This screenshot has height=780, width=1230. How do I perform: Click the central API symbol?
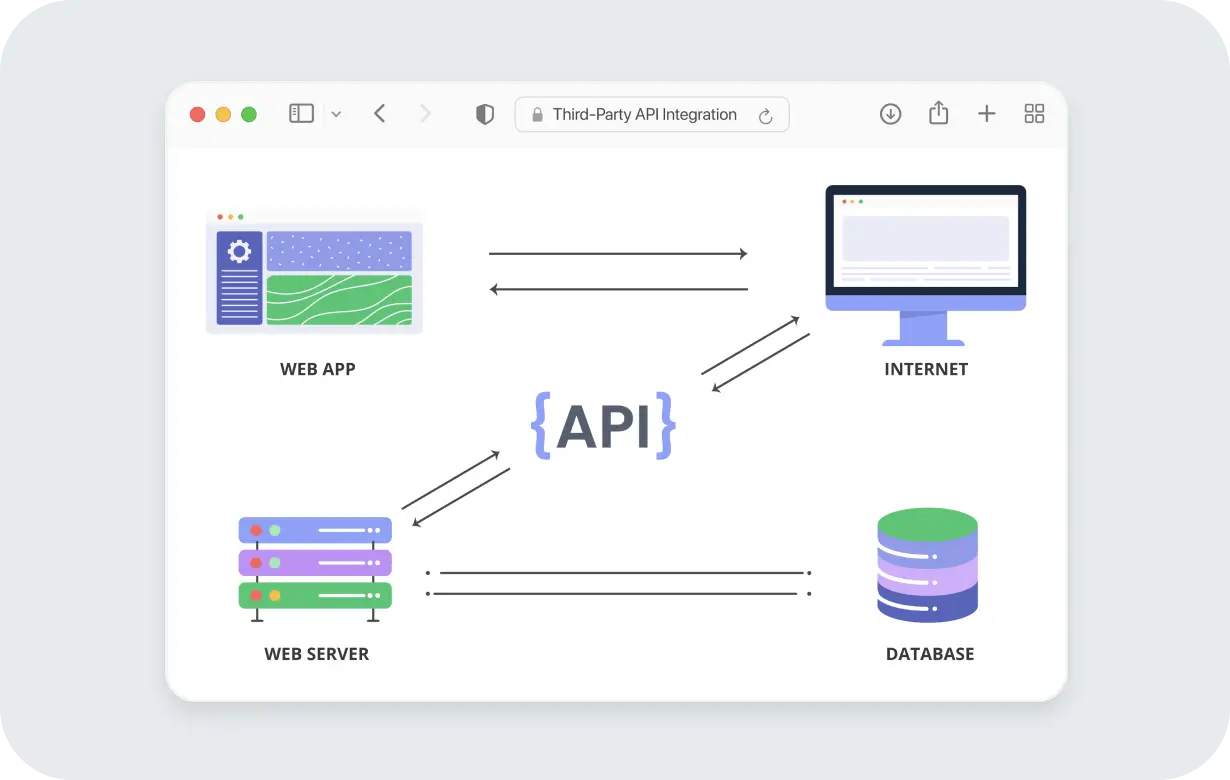(604, 424)
